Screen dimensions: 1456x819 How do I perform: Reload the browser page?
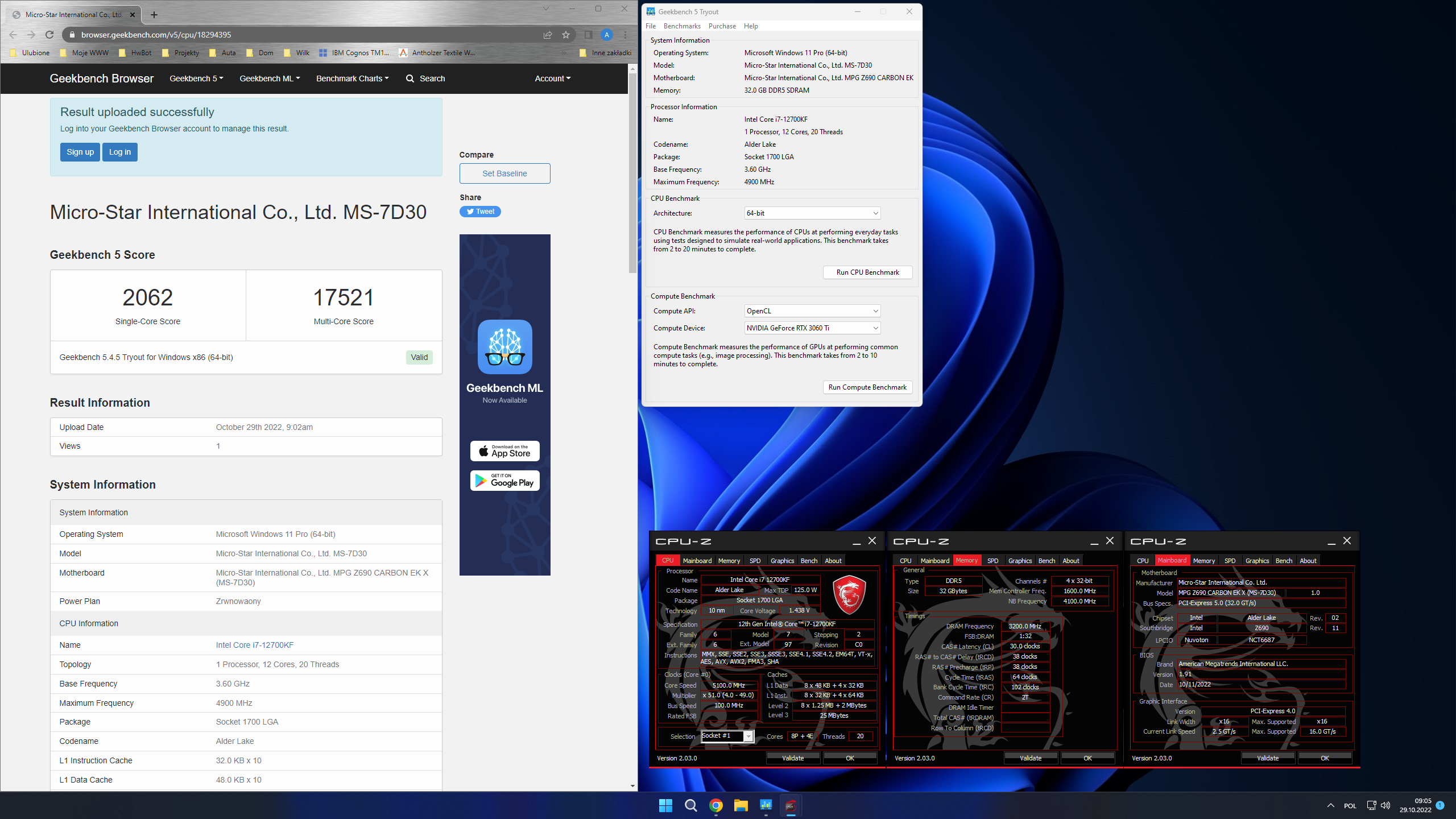49,35
